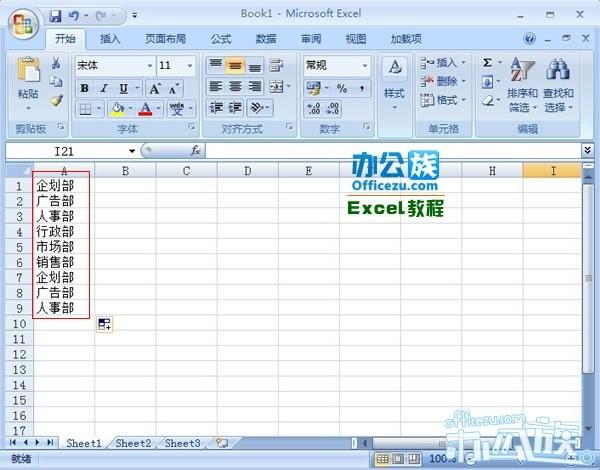The image size is (600, 470).
Task: Select column B header
Action: click(125, 171)
